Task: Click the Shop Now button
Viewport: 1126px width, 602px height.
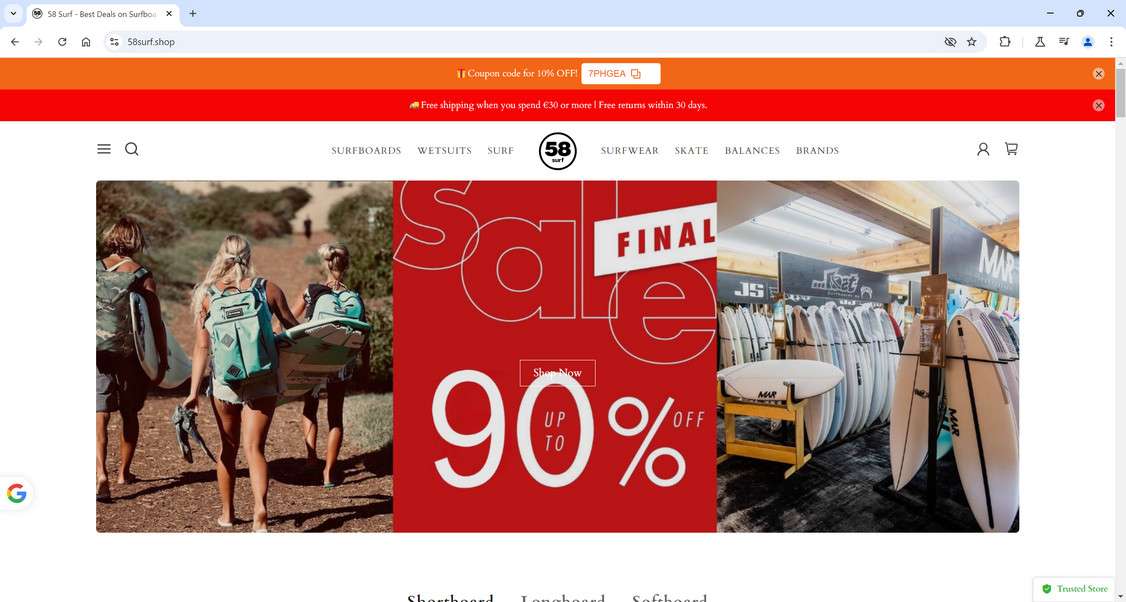Action: [557, 373]
